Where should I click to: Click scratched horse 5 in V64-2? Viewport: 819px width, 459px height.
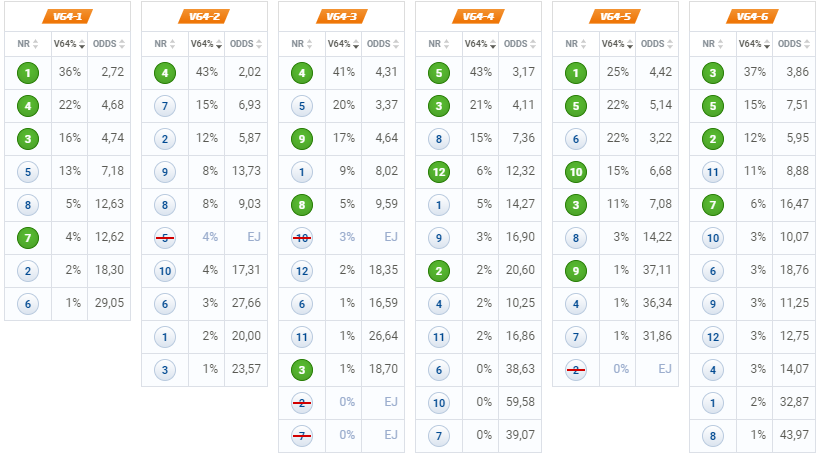coord(165,238)
